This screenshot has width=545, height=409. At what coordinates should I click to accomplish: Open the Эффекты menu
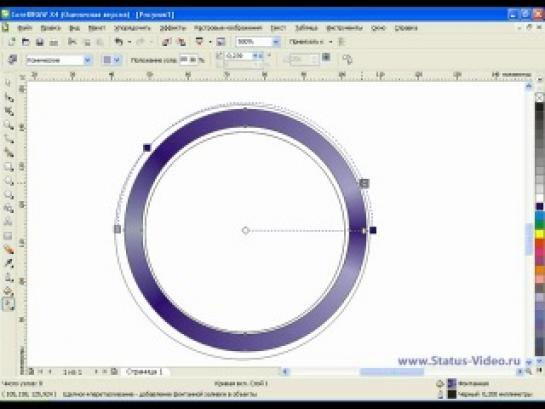173,28
